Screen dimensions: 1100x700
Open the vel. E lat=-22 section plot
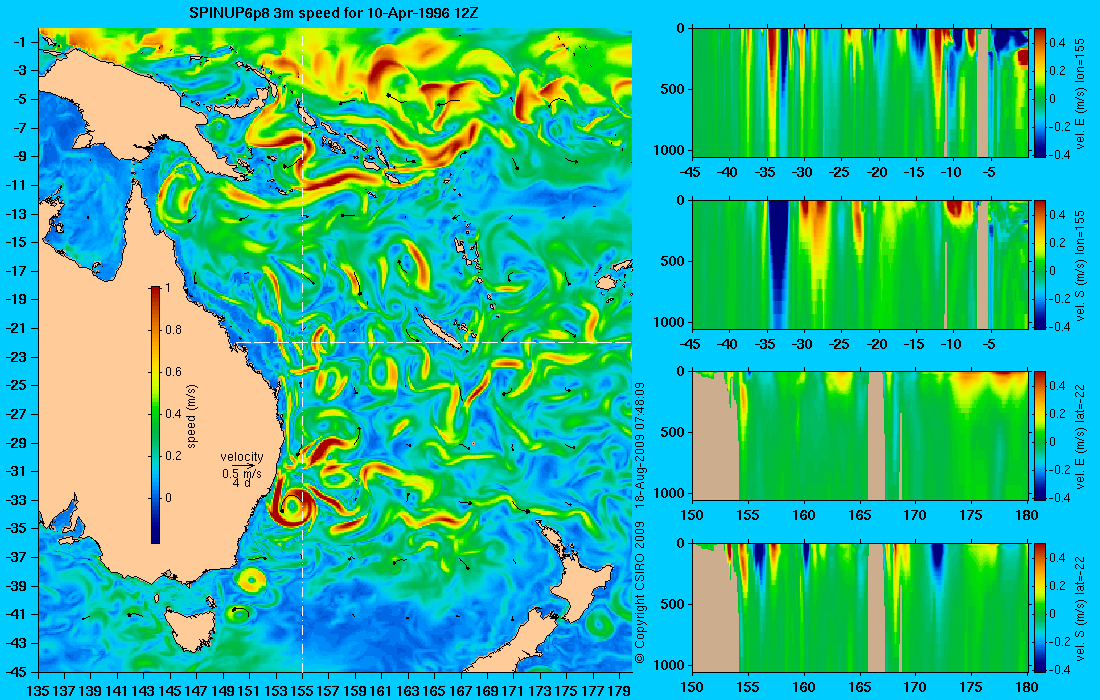point(860,436)
